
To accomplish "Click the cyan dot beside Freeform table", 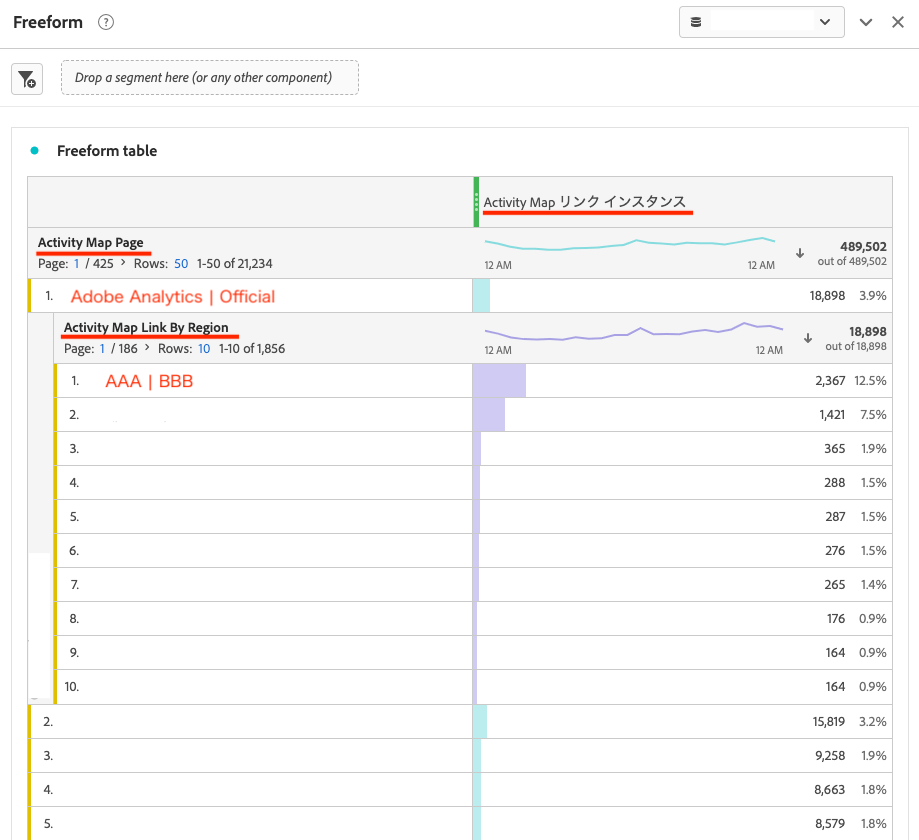I will (x=35, y=151).
